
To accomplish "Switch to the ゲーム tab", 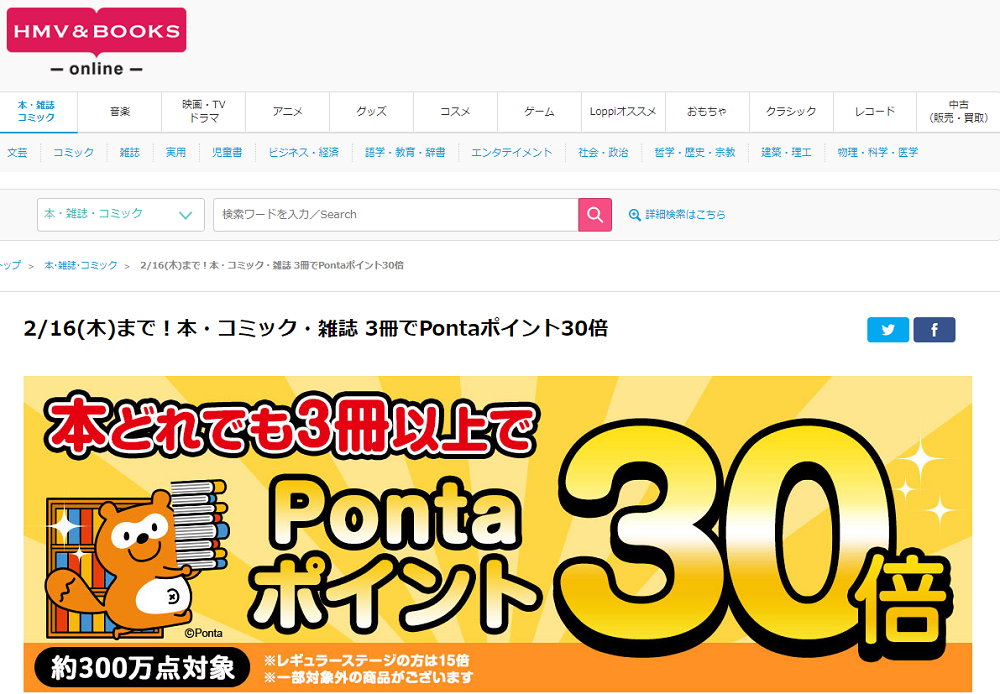I will click(x=540, y=112).
